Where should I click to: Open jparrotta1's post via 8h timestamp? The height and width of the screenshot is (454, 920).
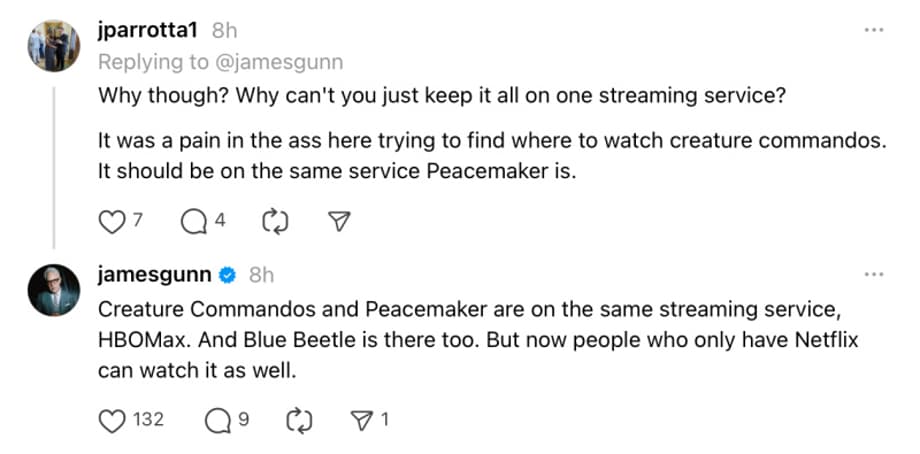coord(225,31)
